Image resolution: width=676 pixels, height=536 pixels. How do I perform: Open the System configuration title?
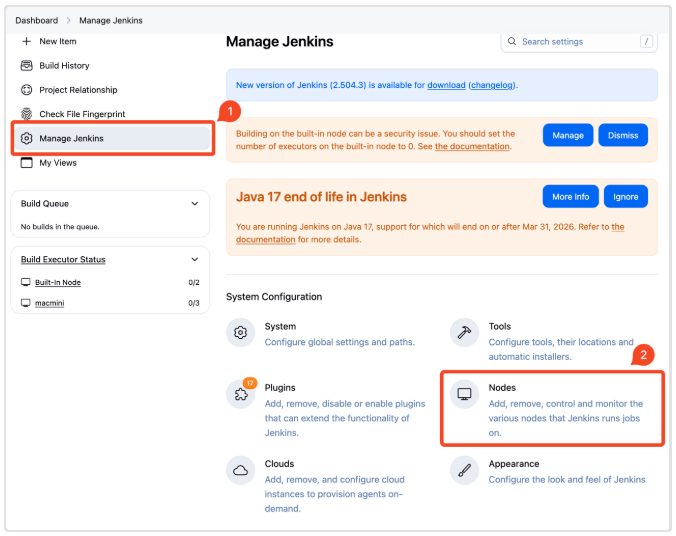coord(280,326)
